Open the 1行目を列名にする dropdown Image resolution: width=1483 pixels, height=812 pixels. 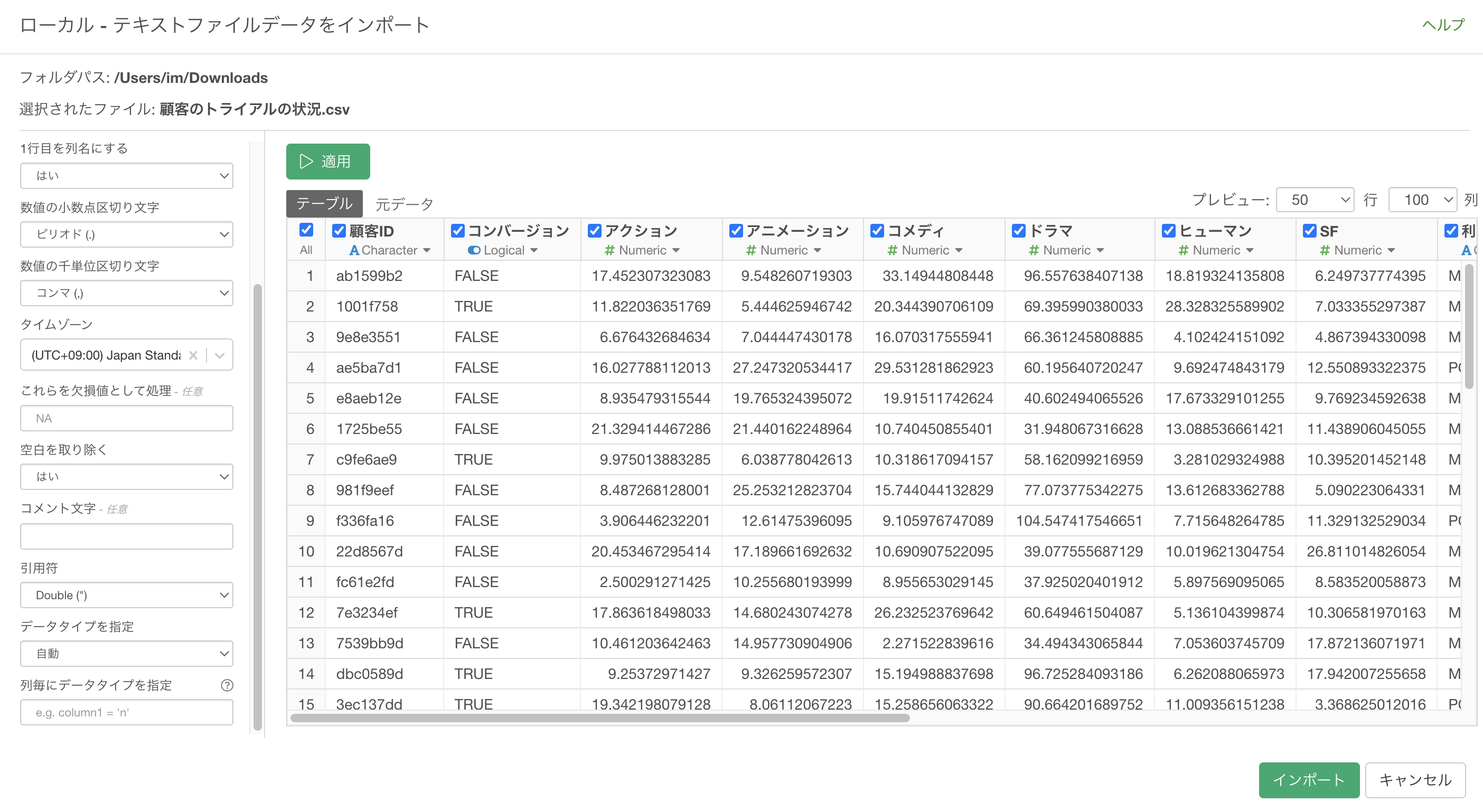127,175
